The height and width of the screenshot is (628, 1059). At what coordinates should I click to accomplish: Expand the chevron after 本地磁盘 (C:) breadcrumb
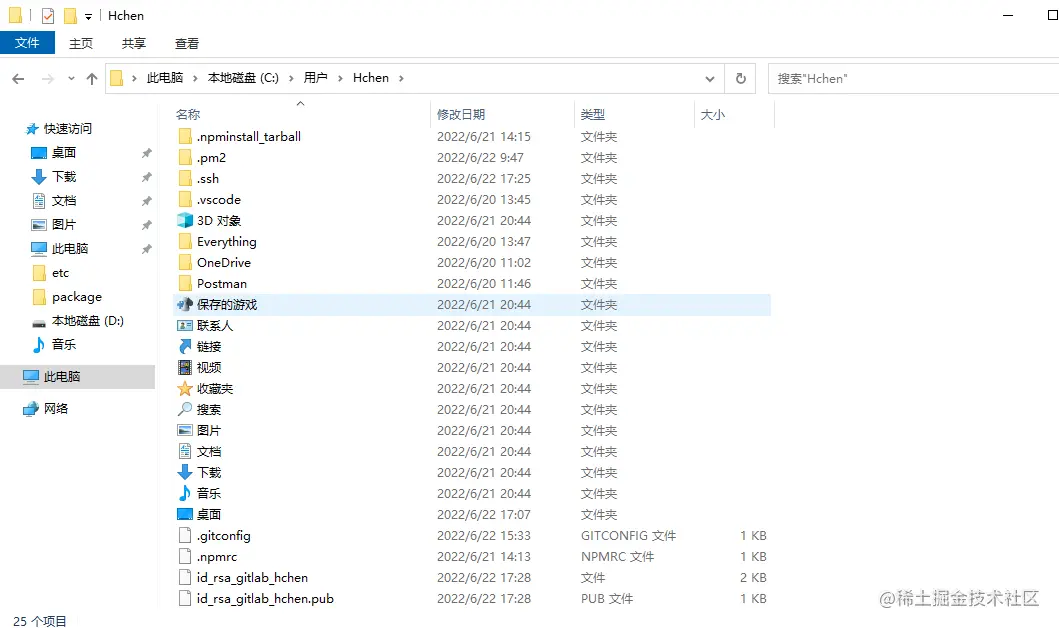click(291, 78)
